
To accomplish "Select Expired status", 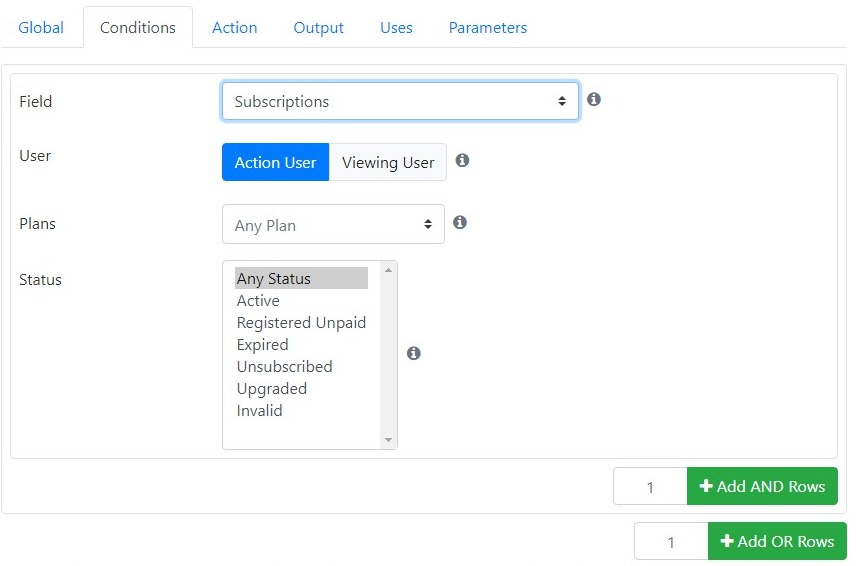I will (x=301, y=345).
